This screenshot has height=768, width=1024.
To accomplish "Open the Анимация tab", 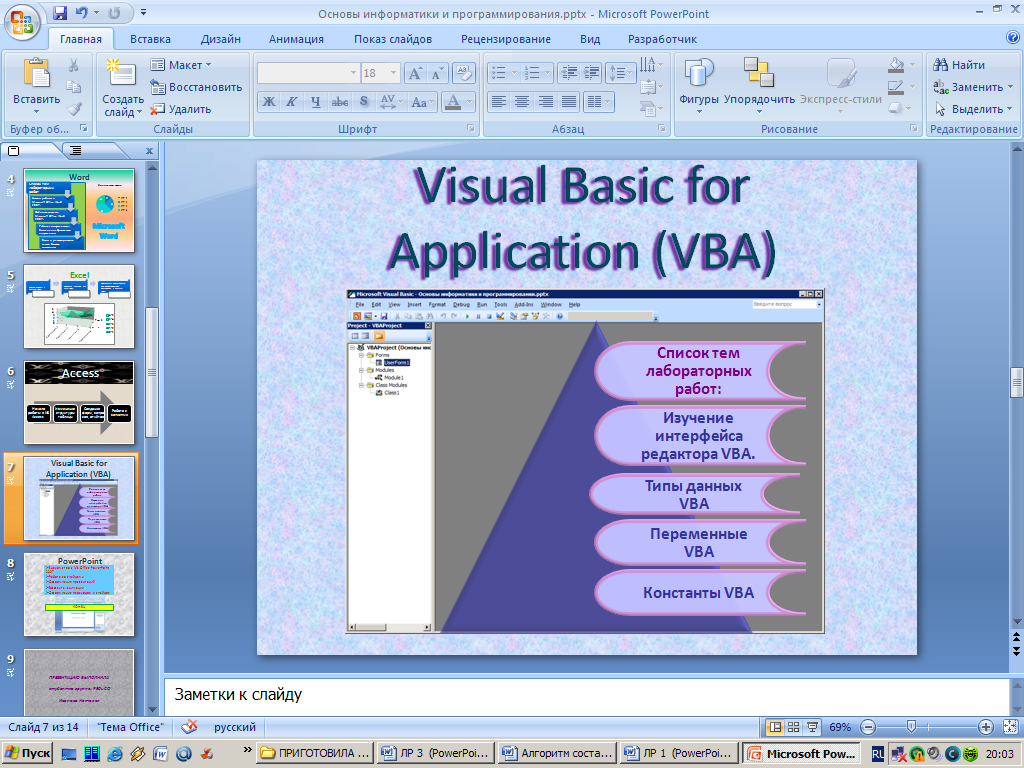I will point(296,39).
